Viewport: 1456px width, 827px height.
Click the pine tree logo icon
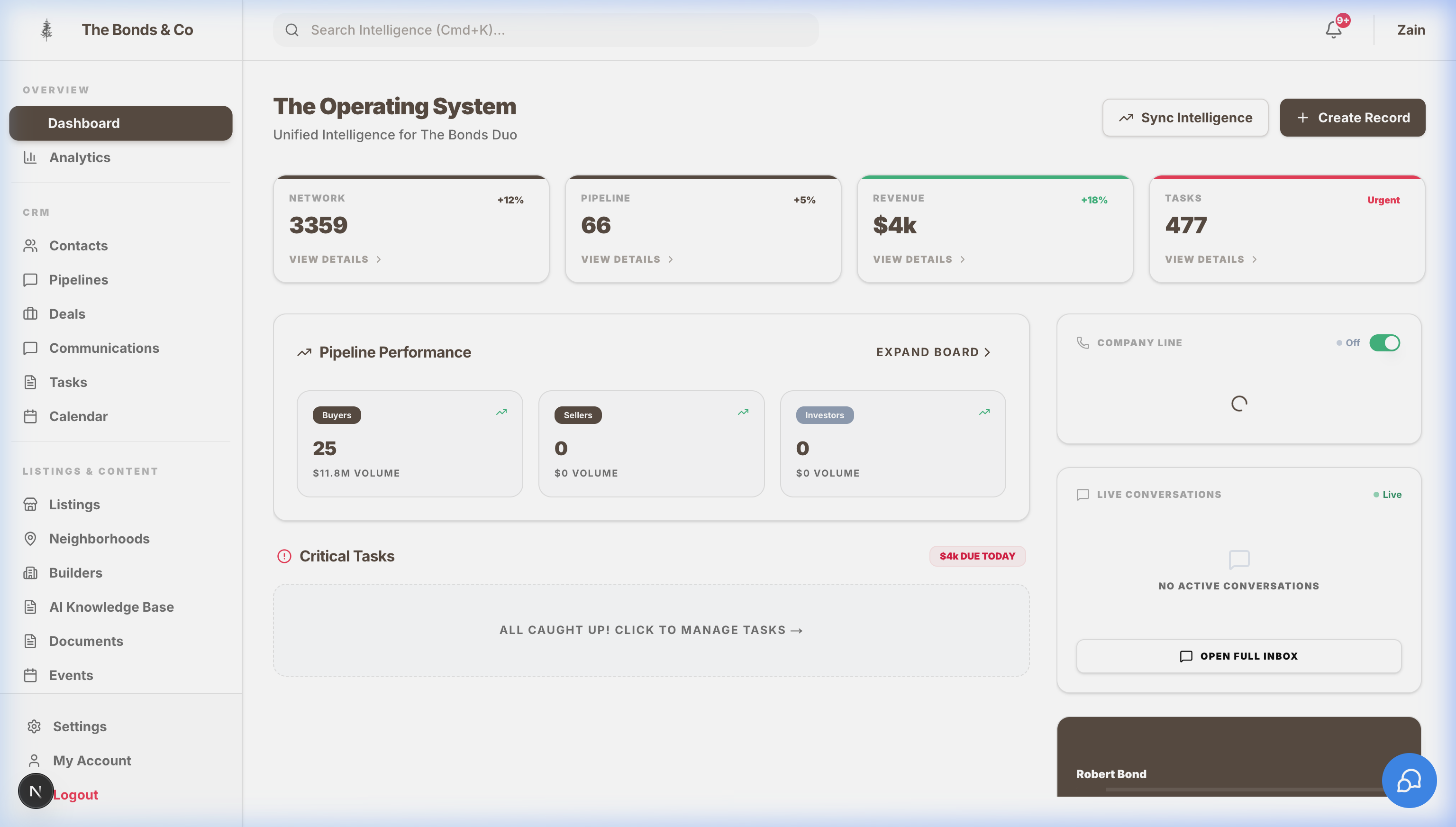(x=46, y=29)
